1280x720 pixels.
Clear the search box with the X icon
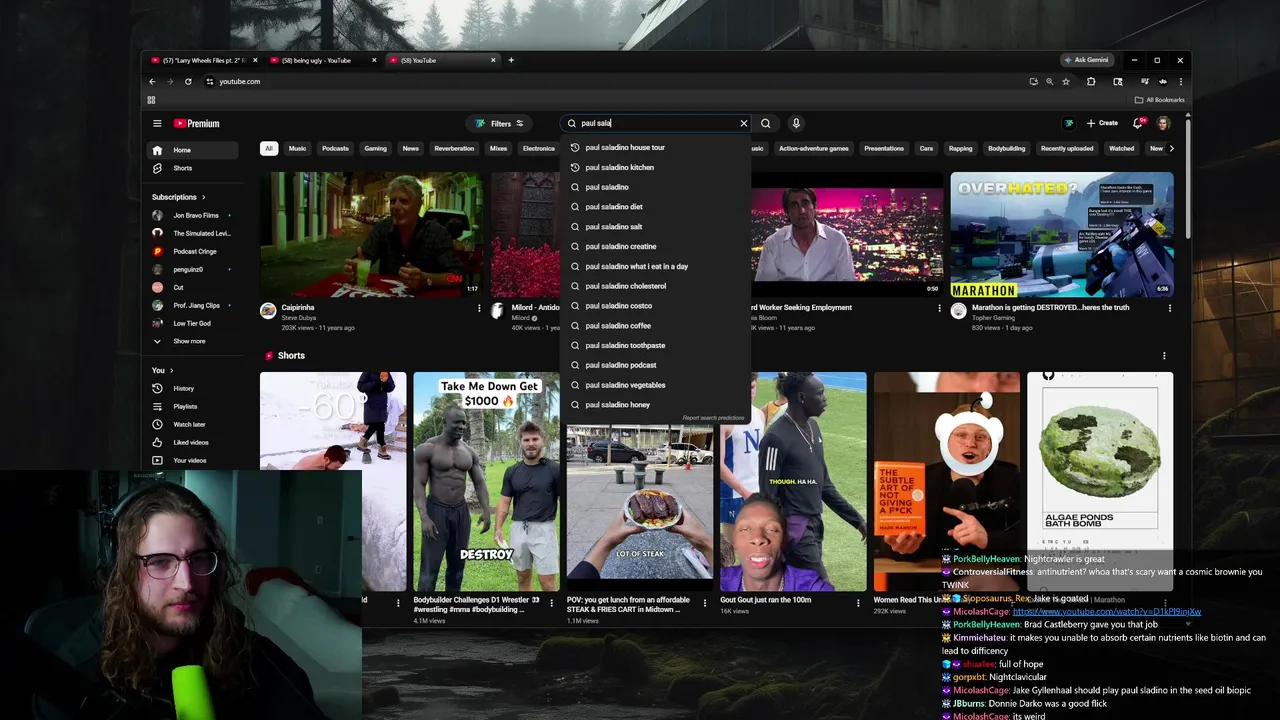tap(744, 123)
